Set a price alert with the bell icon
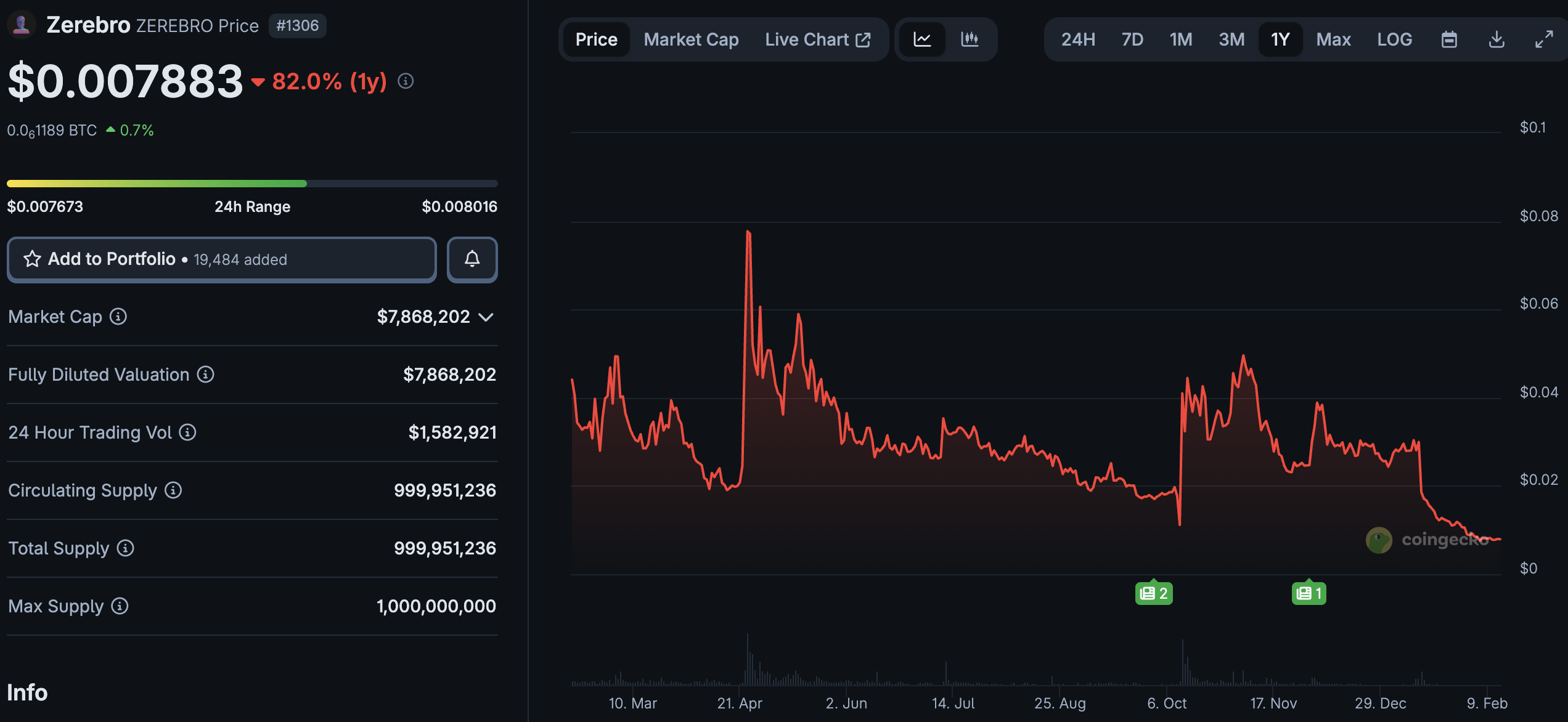 pos(472,259)
